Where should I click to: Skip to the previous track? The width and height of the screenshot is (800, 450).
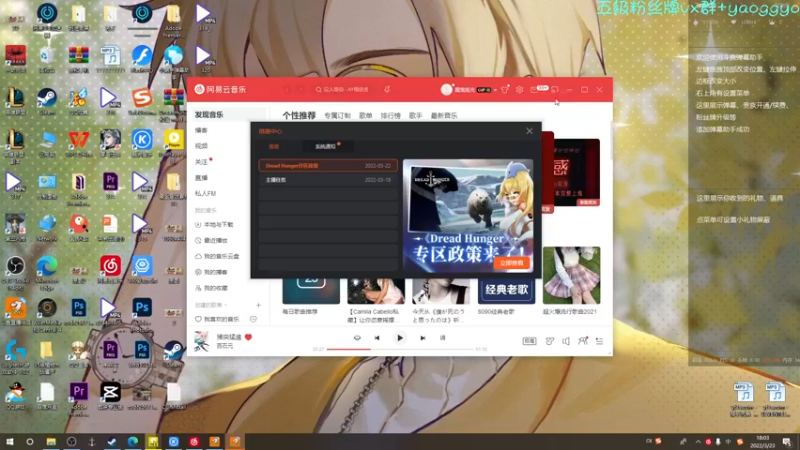coord(377,338)
